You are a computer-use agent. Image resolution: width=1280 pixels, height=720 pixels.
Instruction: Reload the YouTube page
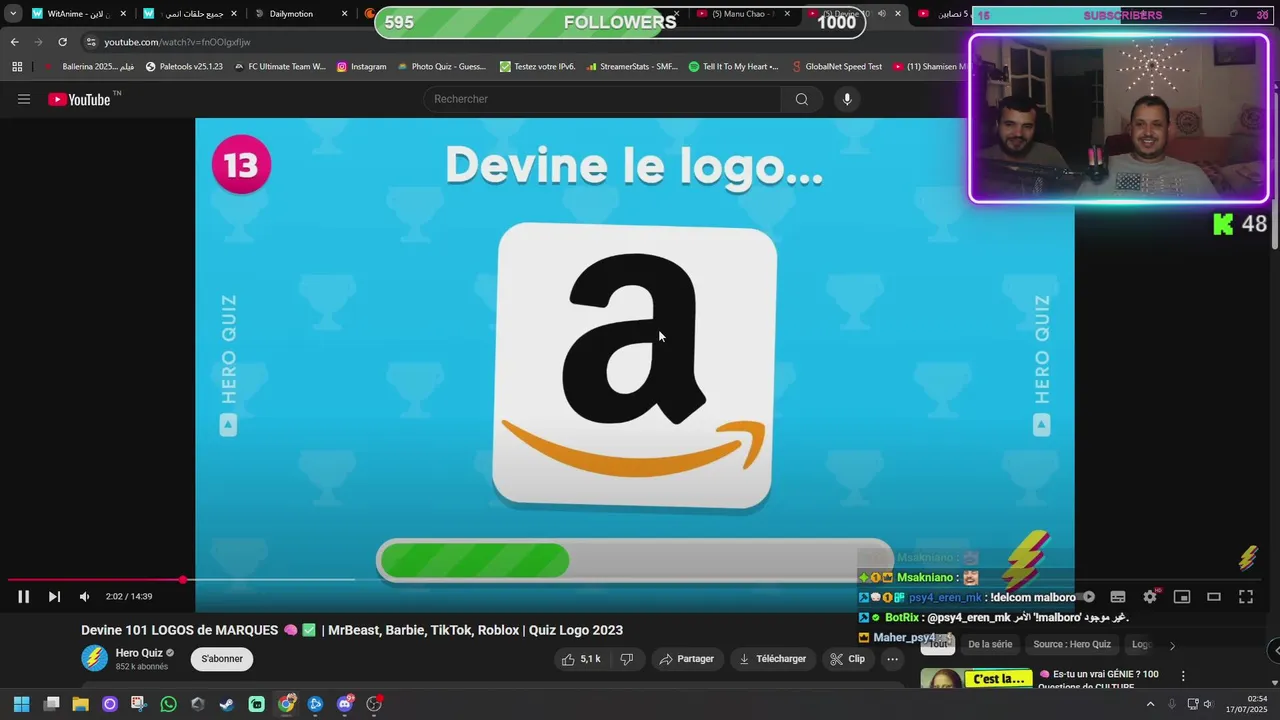pos(62,42)
